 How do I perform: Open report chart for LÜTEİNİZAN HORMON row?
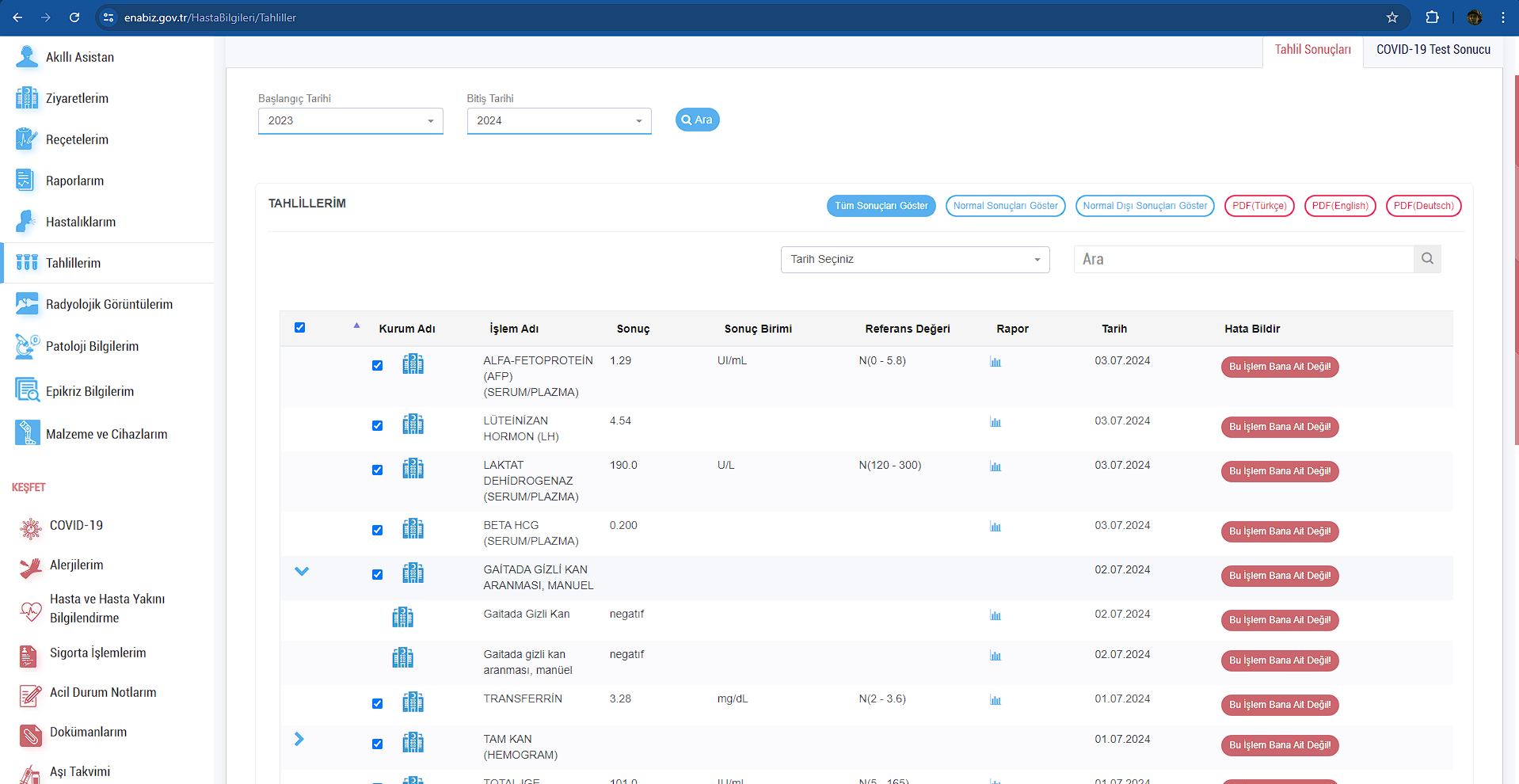point(996,422)
